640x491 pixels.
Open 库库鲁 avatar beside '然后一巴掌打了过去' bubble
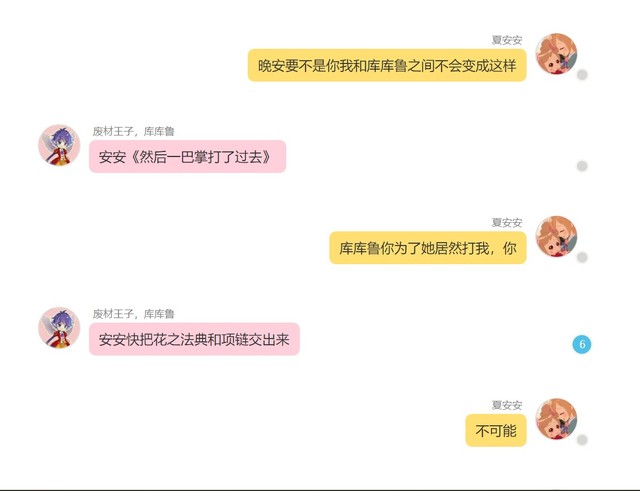[x=59, y=145]
